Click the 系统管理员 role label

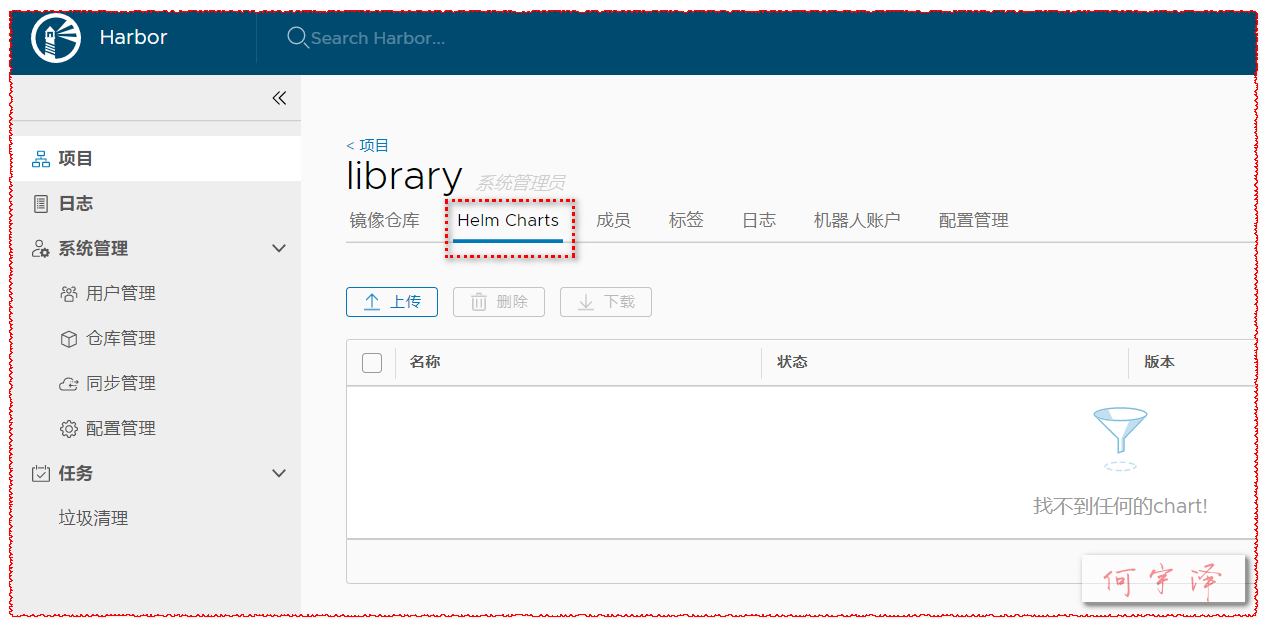click(520, 183)
